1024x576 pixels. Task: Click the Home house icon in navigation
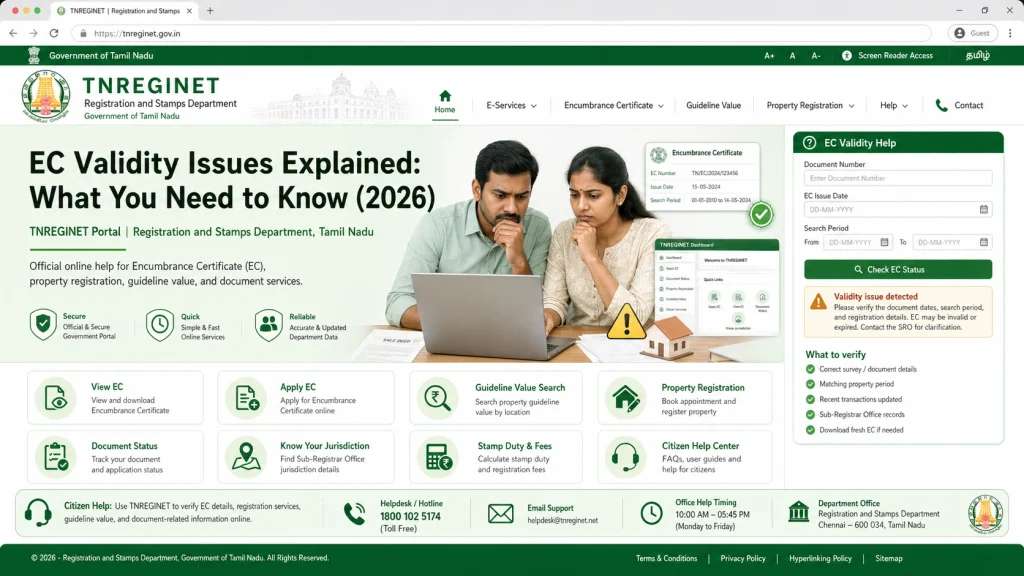click(x=445, y=95)
